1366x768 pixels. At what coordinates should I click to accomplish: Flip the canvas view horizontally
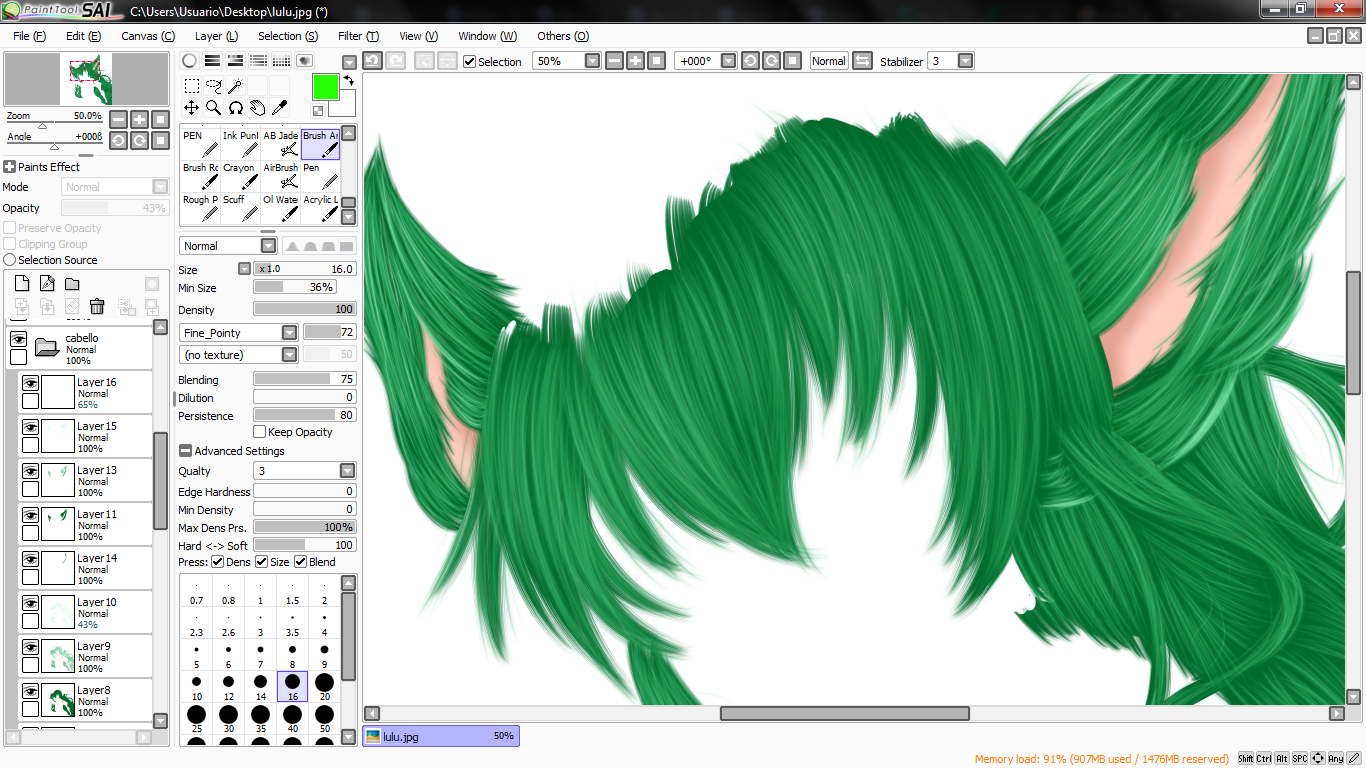click(862, 61)
